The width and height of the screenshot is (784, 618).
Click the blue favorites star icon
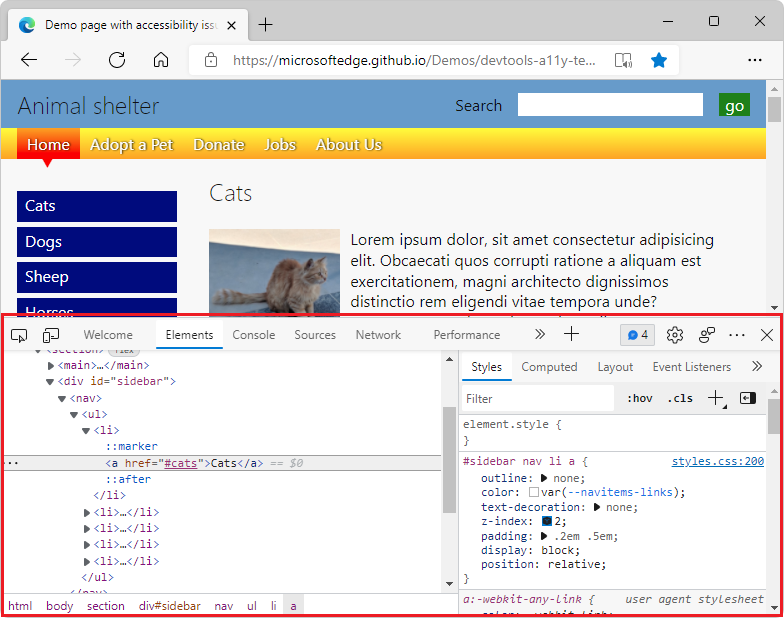[659, 60]
